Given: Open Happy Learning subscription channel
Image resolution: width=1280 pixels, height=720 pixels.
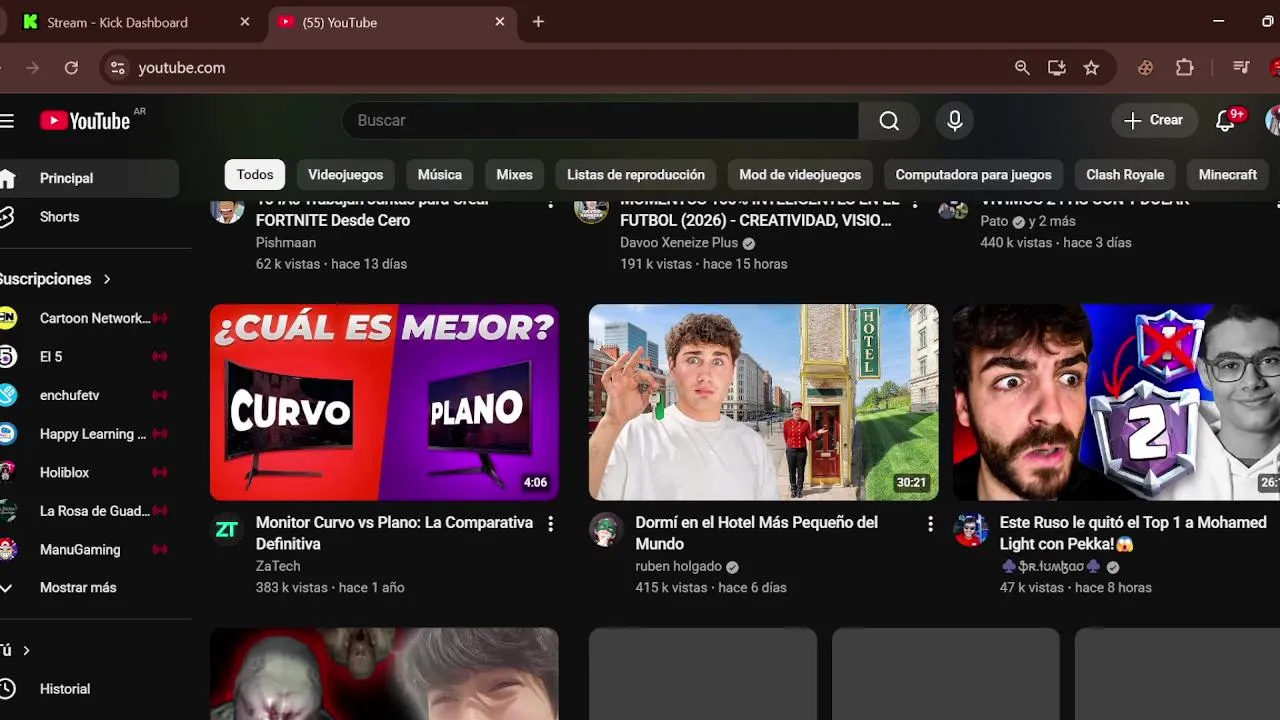Looking at the screenshot, I should [88, 434].
